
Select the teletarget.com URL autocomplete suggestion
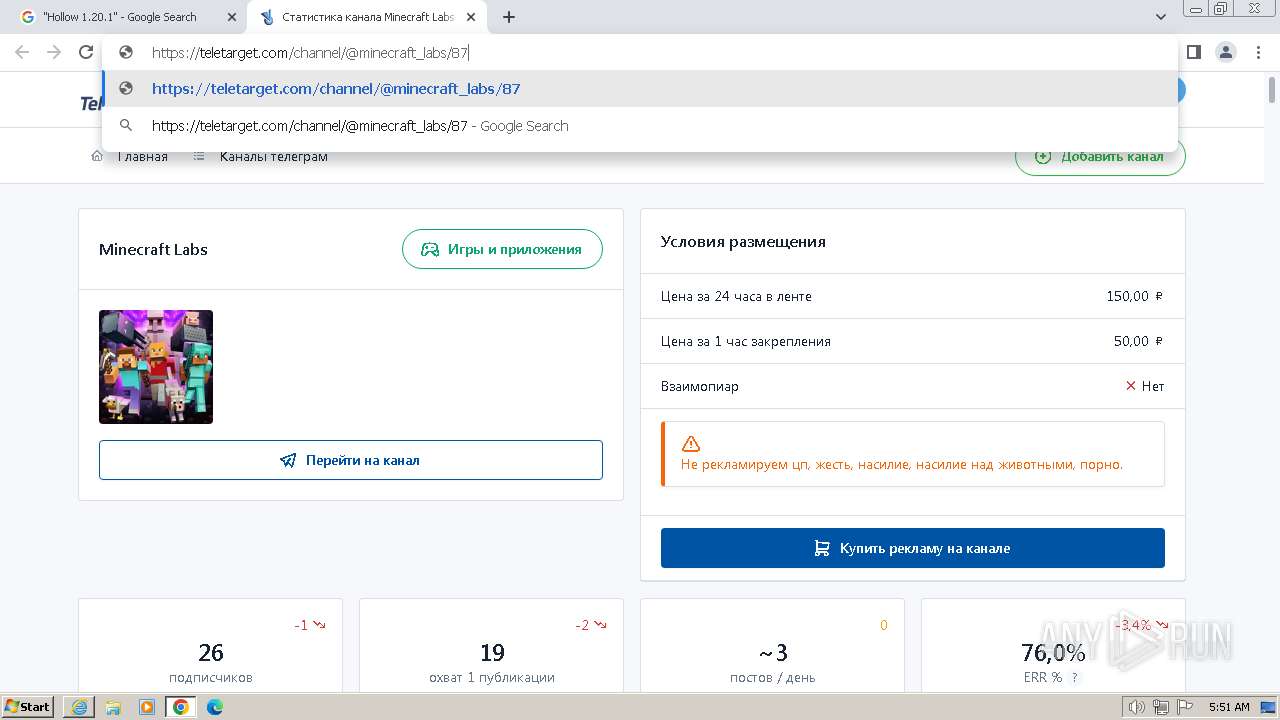(x=640, y=89)
